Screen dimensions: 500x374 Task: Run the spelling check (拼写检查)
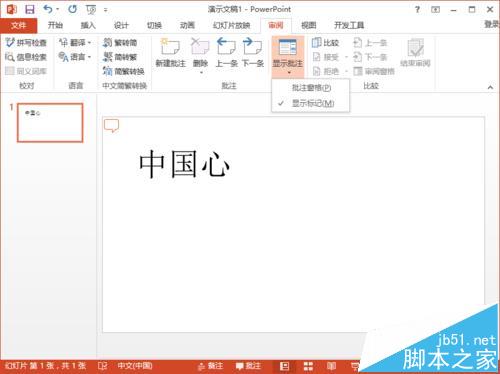click(26, 43)
